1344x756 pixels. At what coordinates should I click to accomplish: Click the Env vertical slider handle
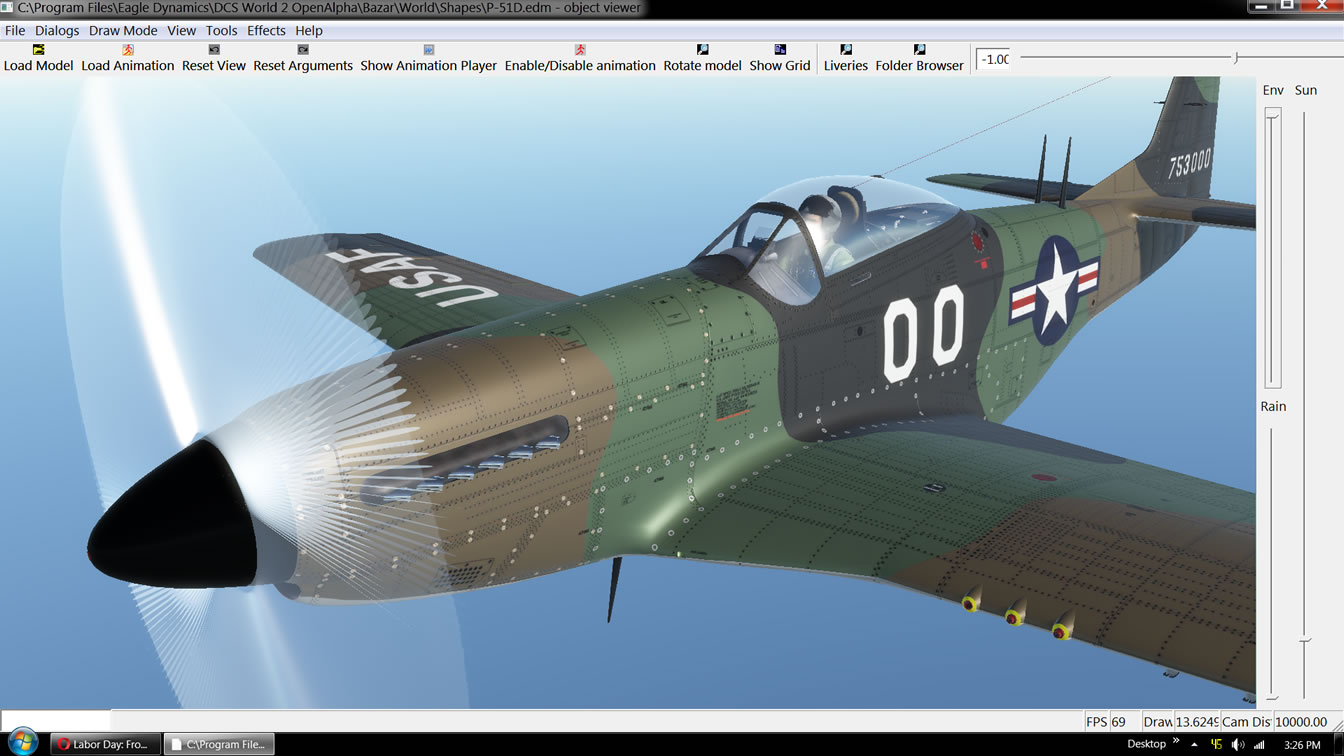tap(1272, 115)
